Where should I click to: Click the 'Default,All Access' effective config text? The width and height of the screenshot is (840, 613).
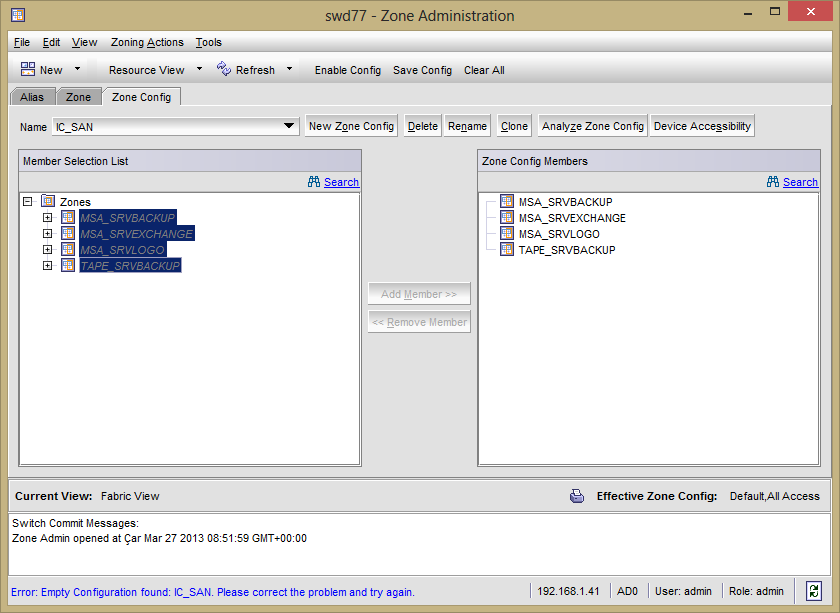point(774,496)
